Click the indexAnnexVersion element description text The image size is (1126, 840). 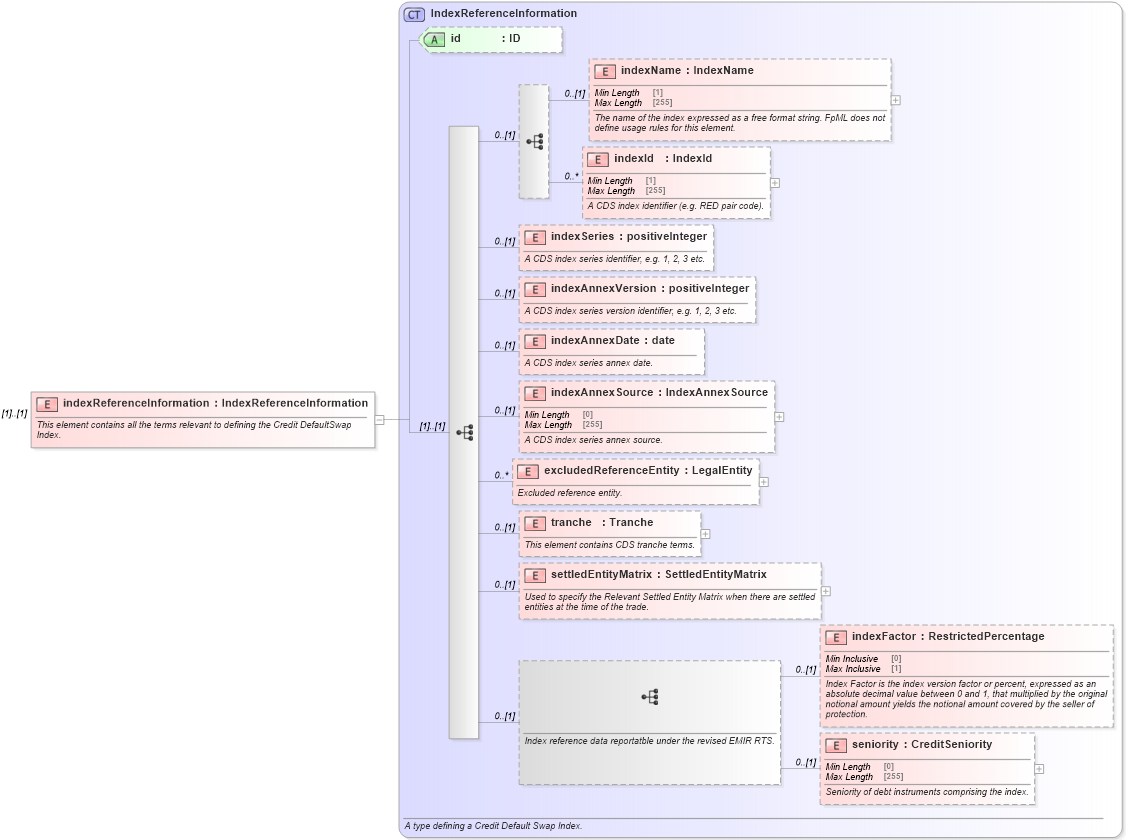[x=629, y=310]
